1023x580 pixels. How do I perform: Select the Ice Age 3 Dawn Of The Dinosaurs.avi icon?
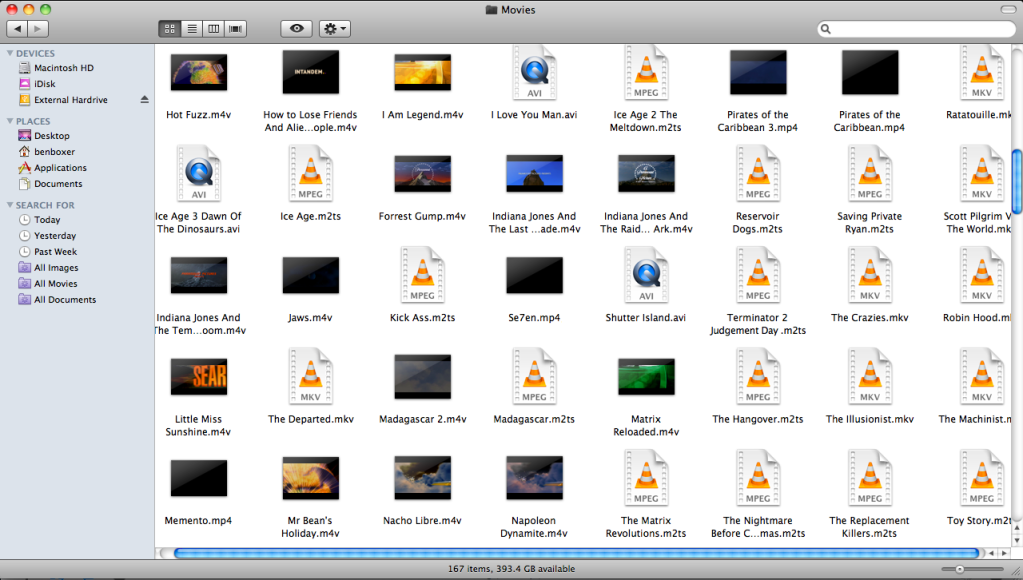click(199, 174)
